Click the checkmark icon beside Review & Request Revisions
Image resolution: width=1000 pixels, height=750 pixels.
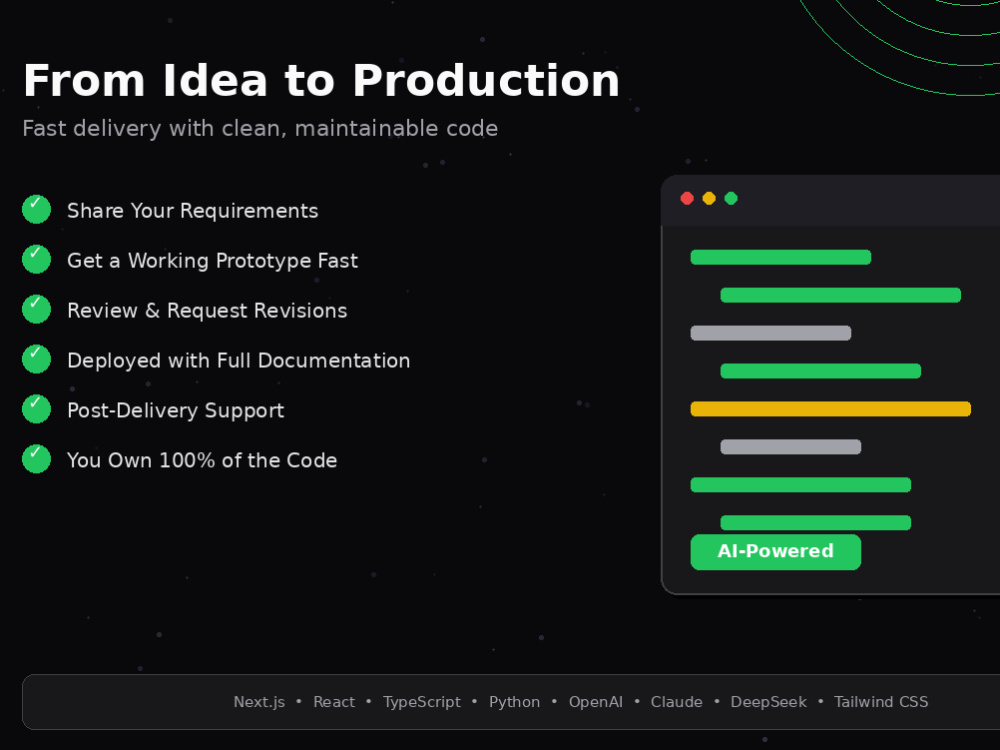point(36,309)
